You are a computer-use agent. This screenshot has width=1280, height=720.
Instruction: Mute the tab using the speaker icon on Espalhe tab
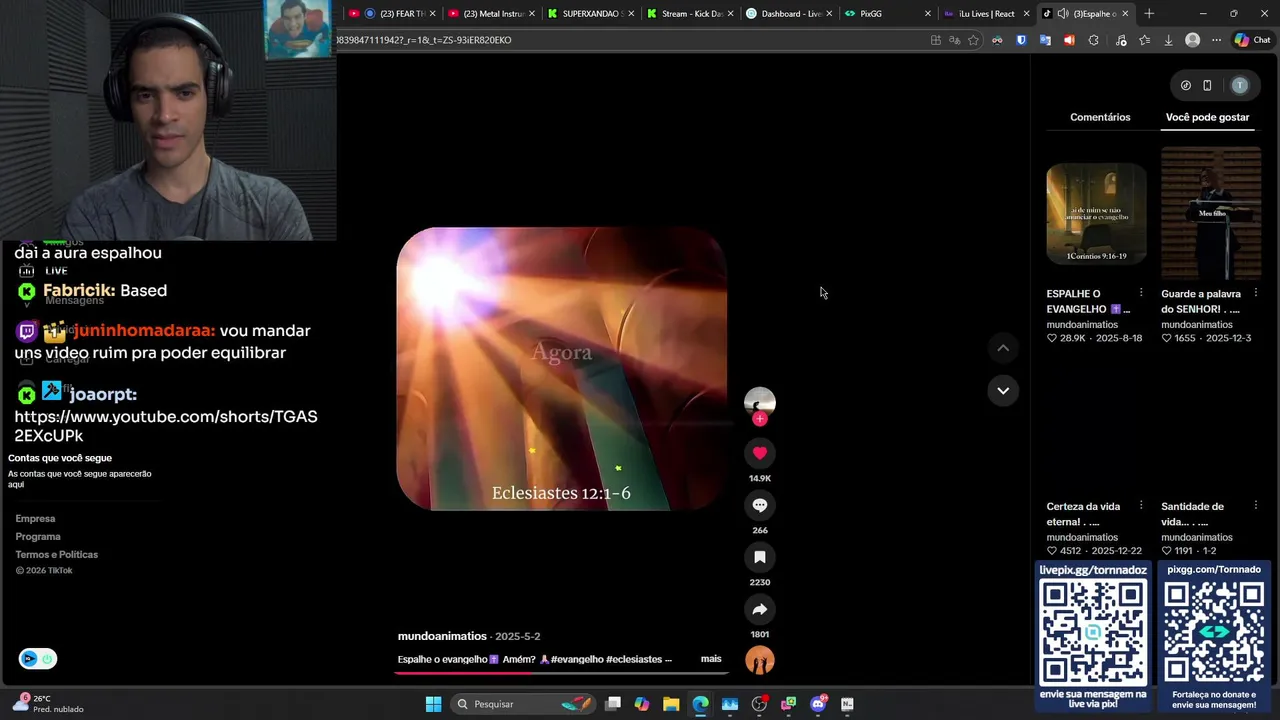[1063, 14]
